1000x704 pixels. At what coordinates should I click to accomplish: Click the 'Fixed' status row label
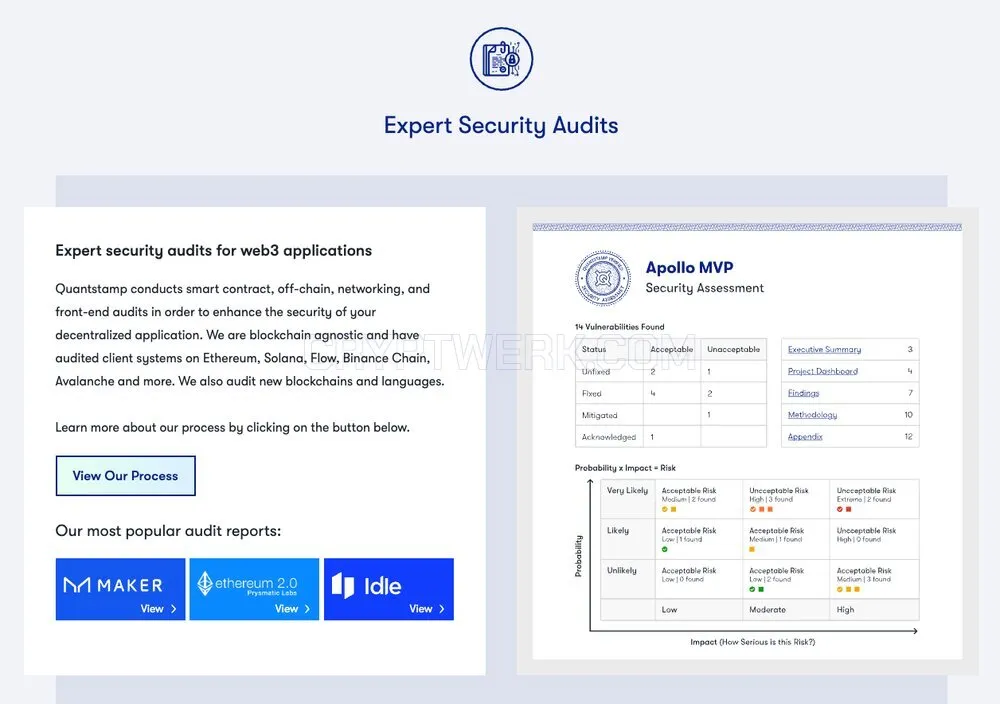(591, 393)
